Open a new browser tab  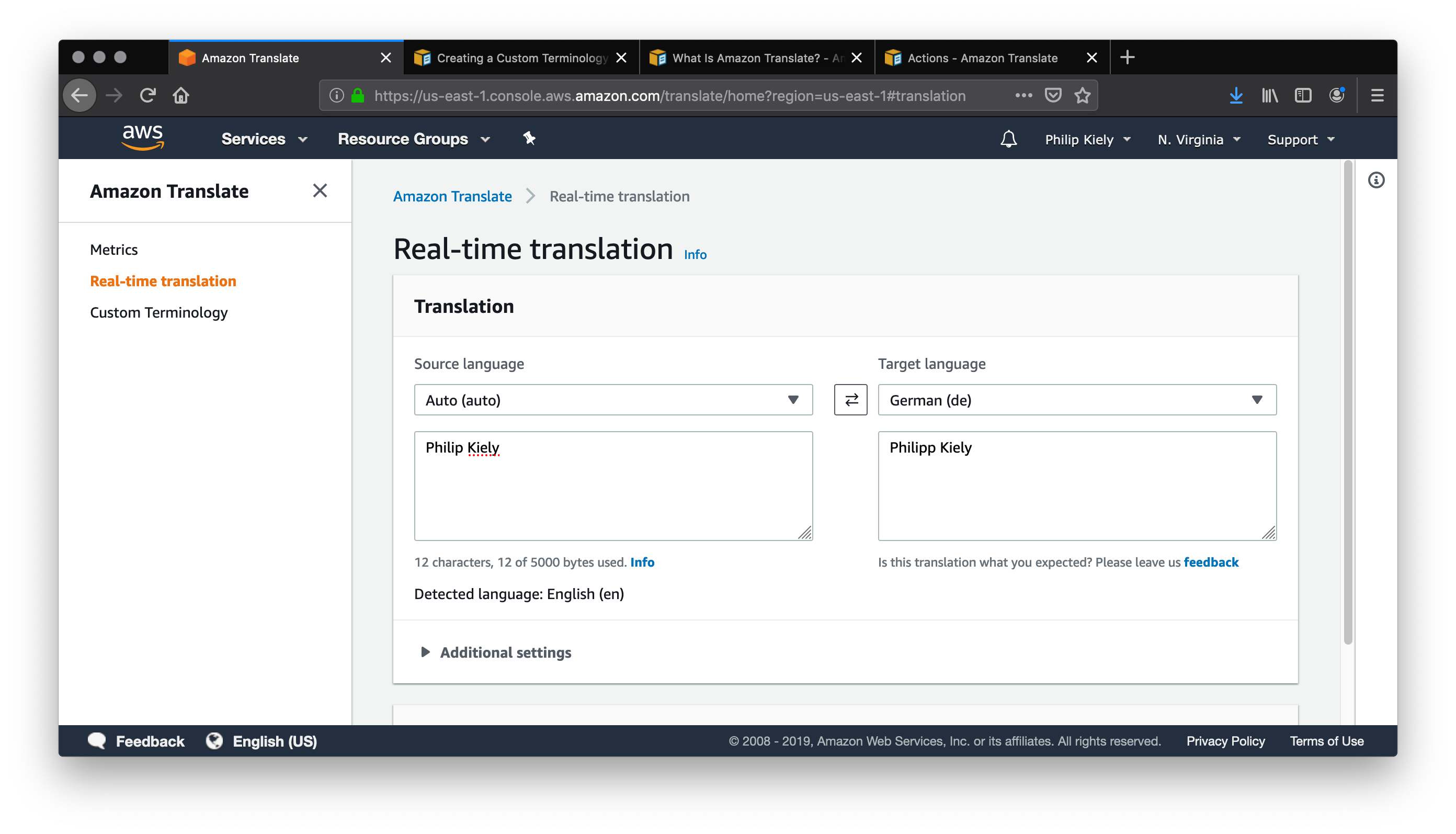(1127, 57)
